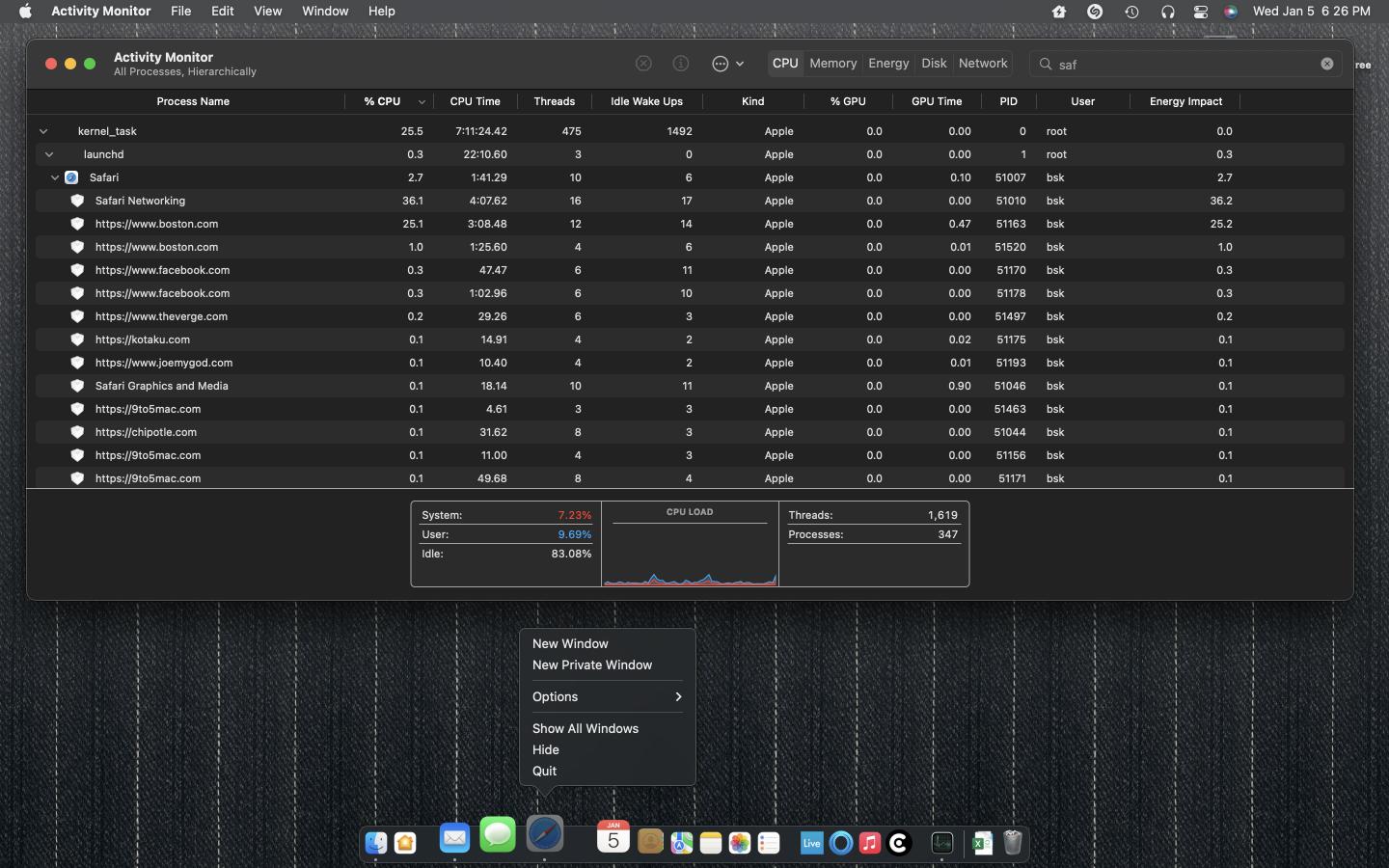Click the Safari compass icon in process list
Viewport: 1389px width, 868px height.
point(71,177)
